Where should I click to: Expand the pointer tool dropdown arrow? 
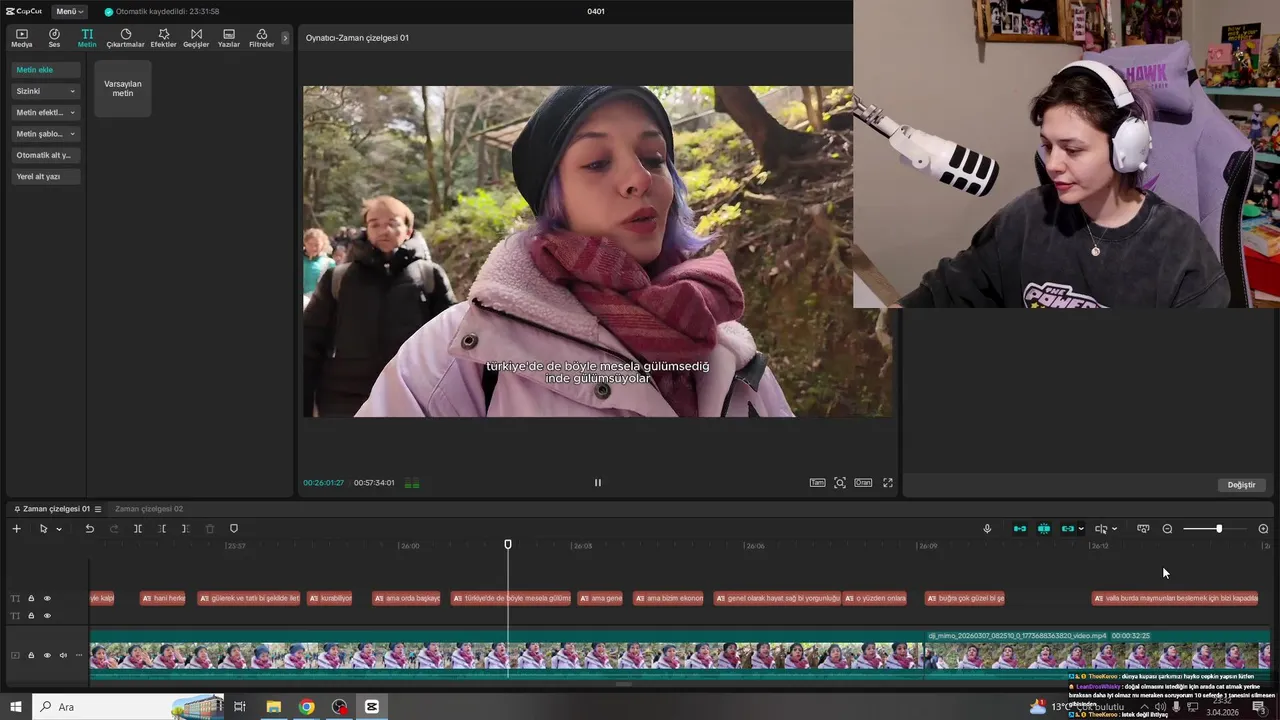[59, 529]
